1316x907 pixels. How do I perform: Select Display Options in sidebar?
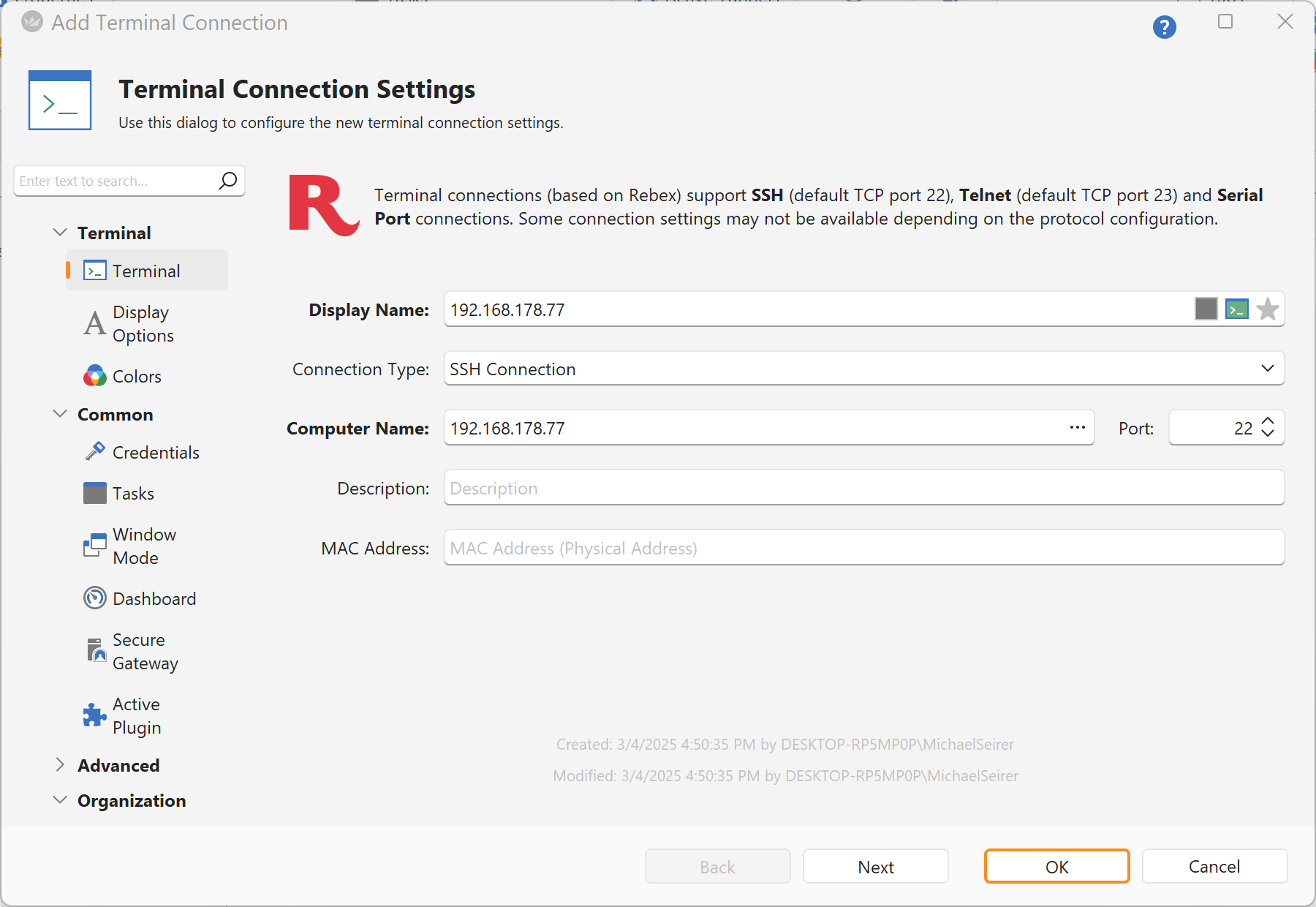click(x=143, y=324)
